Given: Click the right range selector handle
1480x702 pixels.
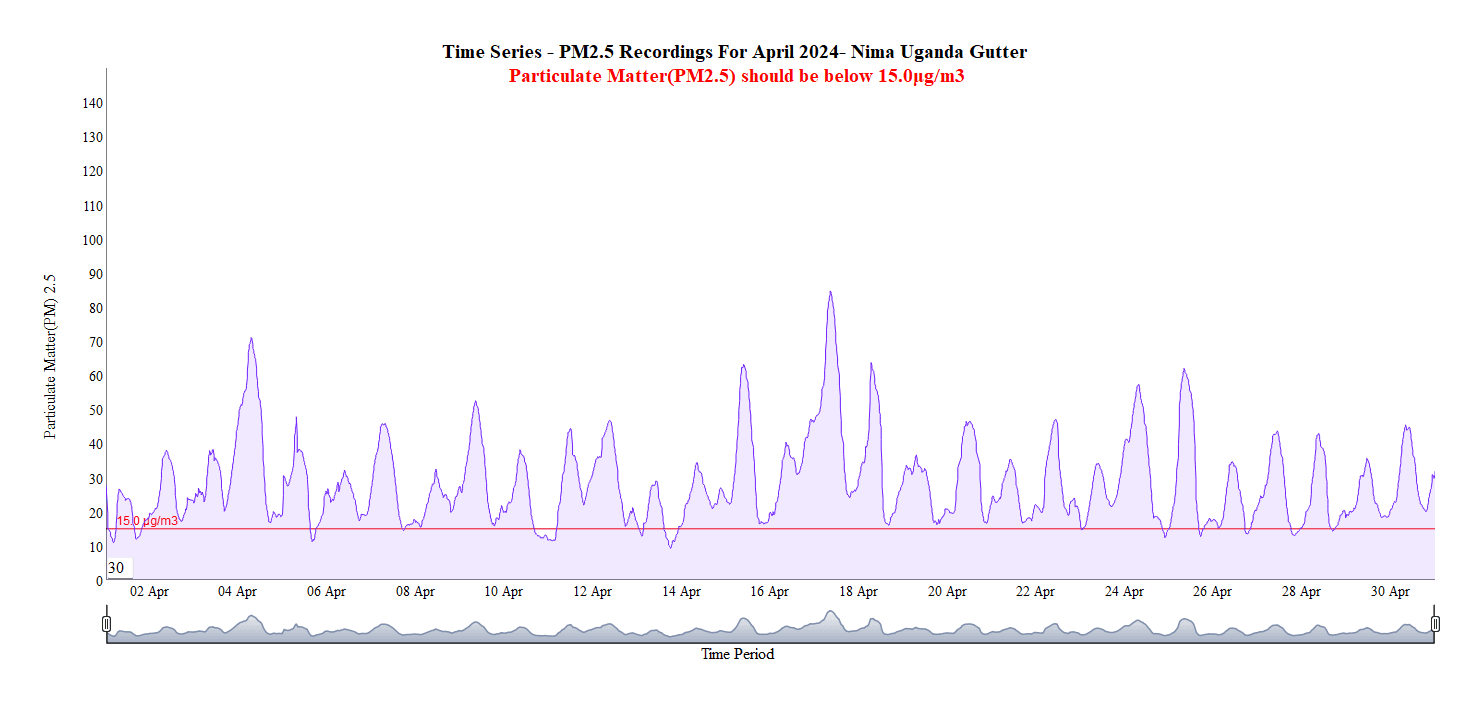Looking at the screenshot, I should click(1435, 624).
